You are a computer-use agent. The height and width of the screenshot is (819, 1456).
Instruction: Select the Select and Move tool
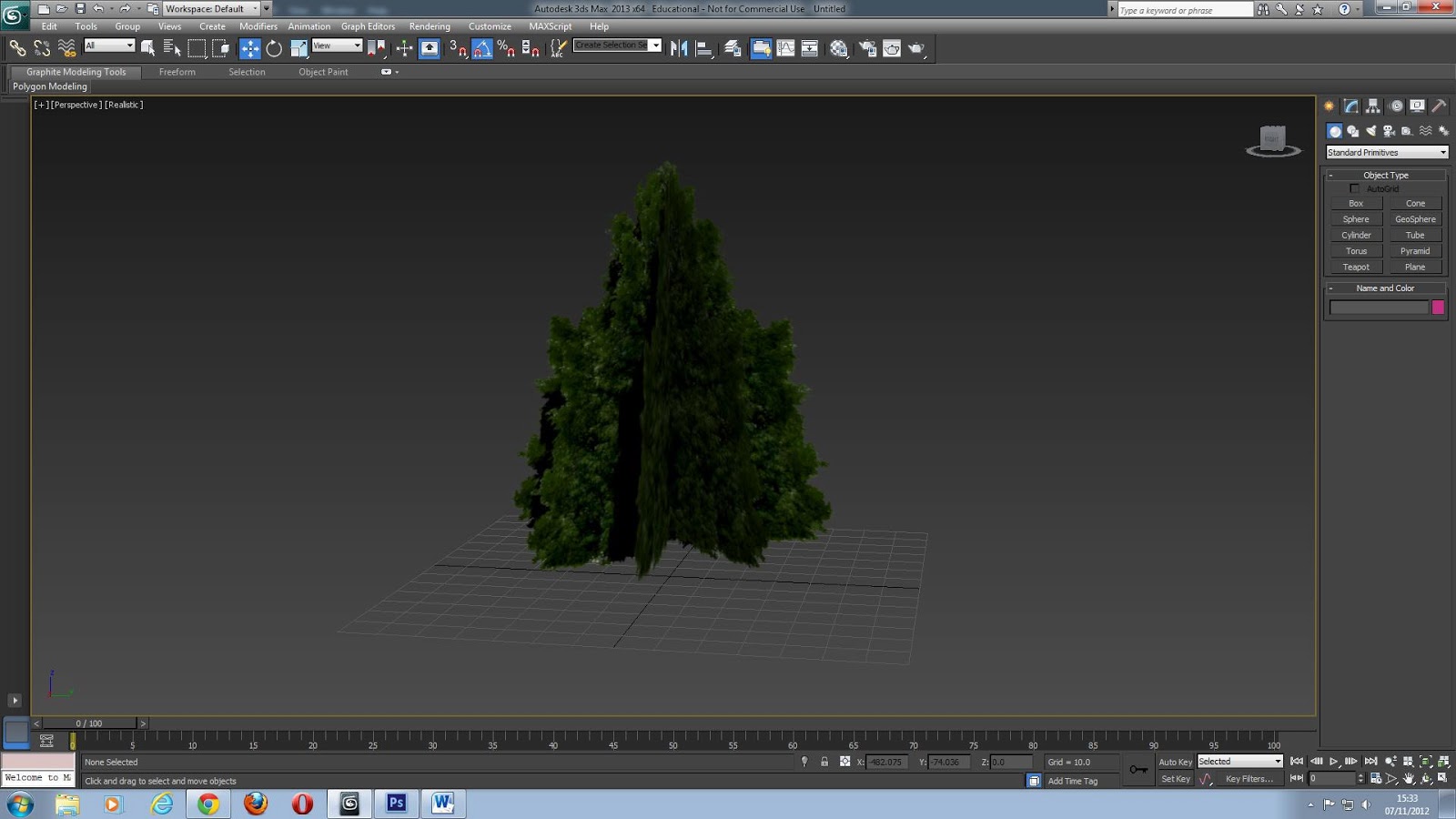[249, 48]
